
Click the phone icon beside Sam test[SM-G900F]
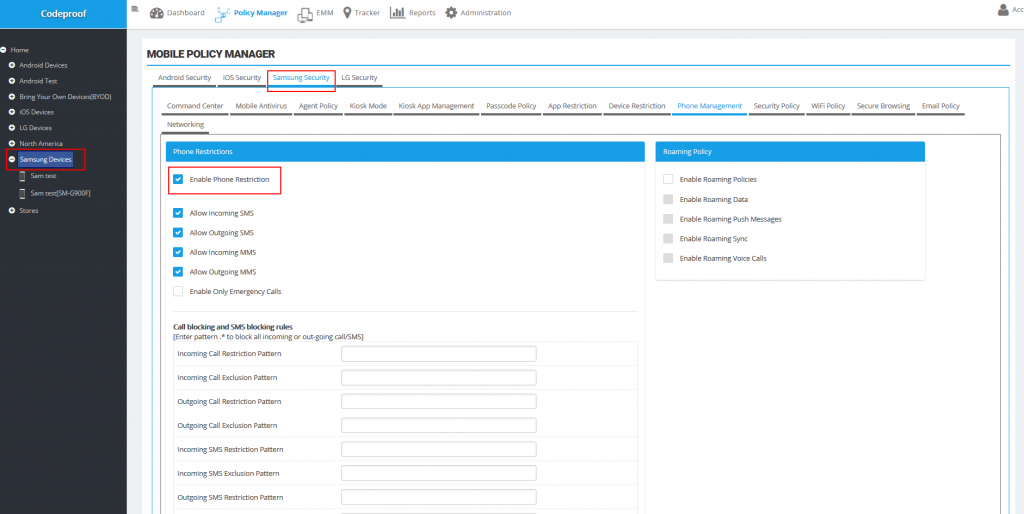coord(22,193)
